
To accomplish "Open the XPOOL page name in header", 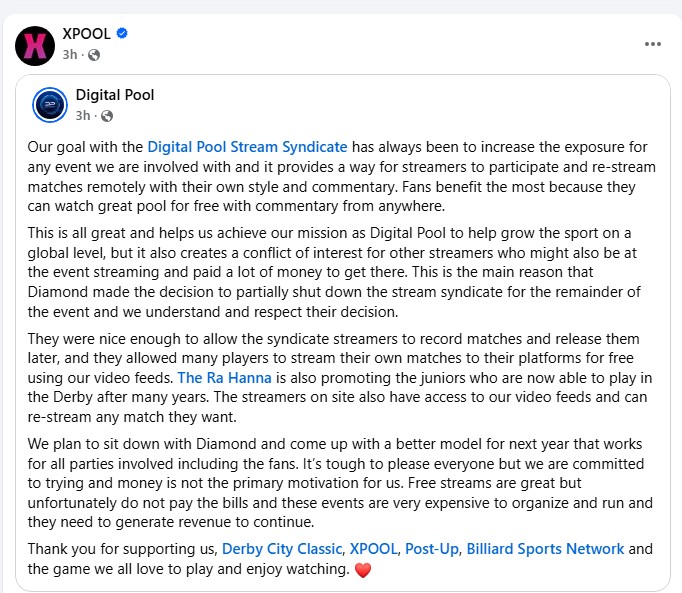I will [86, 34].
